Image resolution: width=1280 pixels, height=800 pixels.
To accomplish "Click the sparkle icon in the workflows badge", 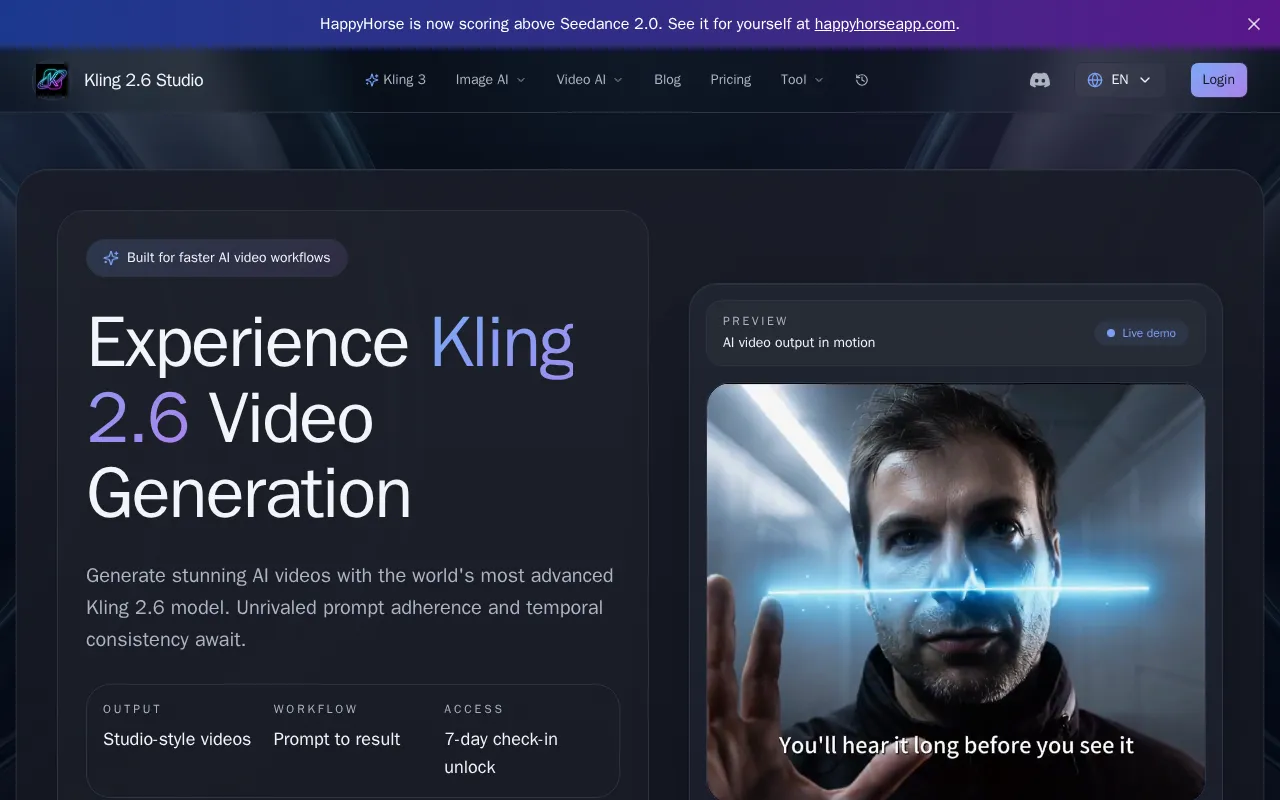I will pos(111,258).
